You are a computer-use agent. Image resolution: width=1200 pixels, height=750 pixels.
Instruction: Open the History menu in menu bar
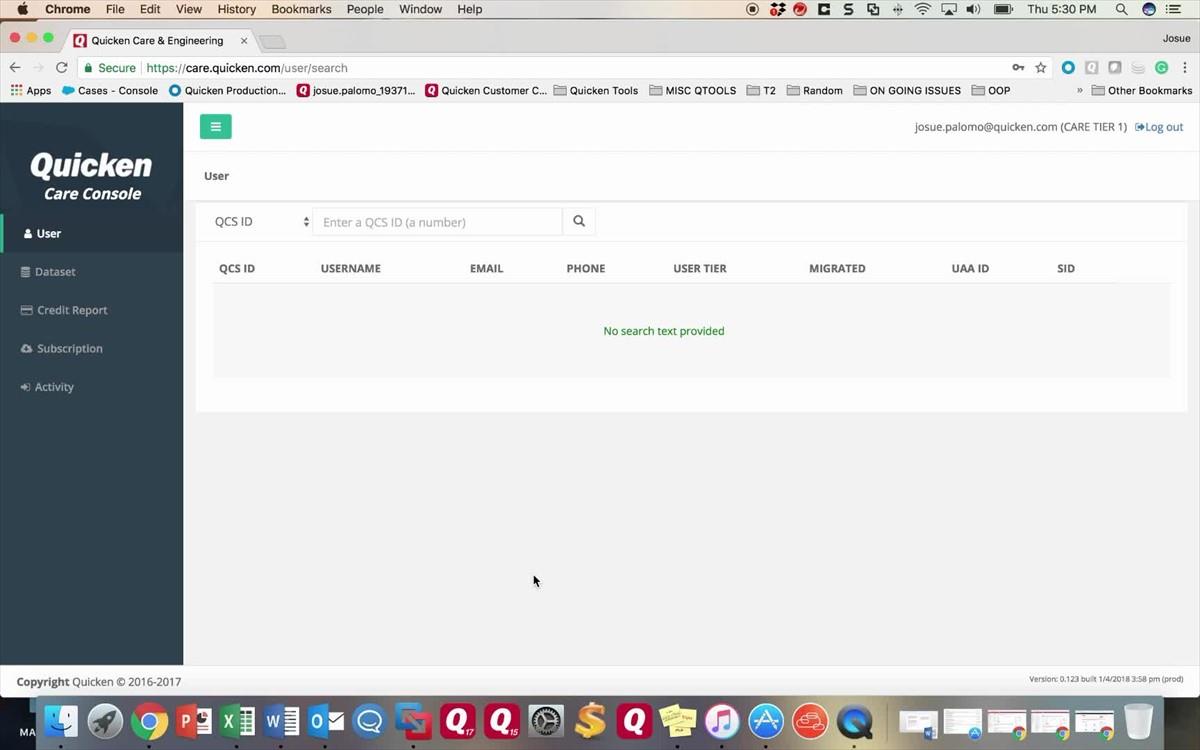(x=237, y=9)
